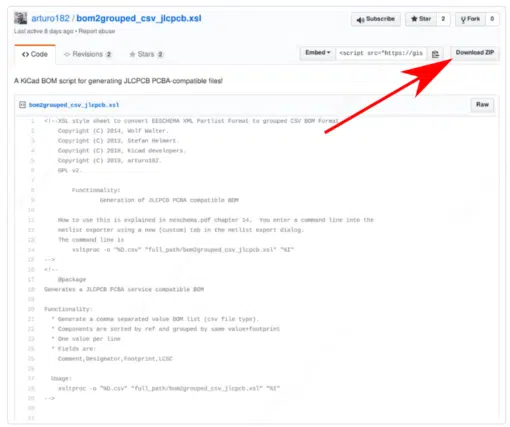
Task: Star this gist
Action: pyautogui.click(x=421, y=19)
